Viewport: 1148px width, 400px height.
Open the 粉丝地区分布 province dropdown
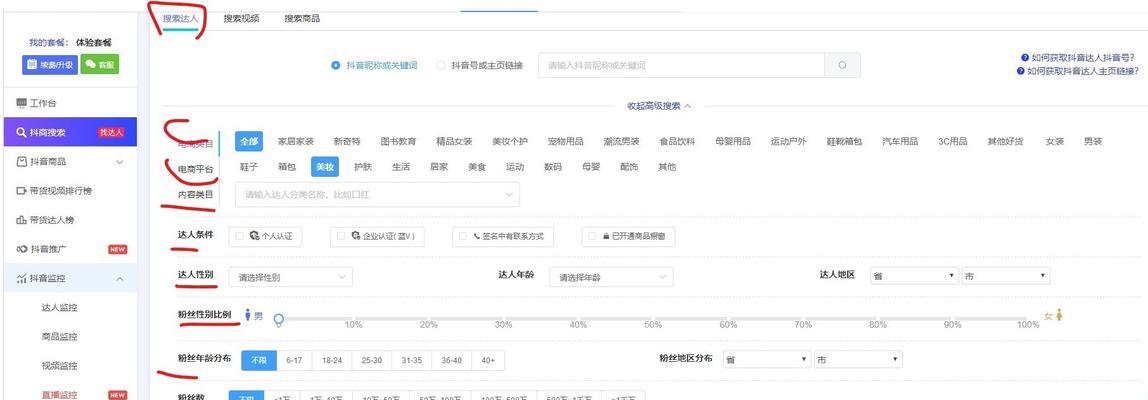766,360
